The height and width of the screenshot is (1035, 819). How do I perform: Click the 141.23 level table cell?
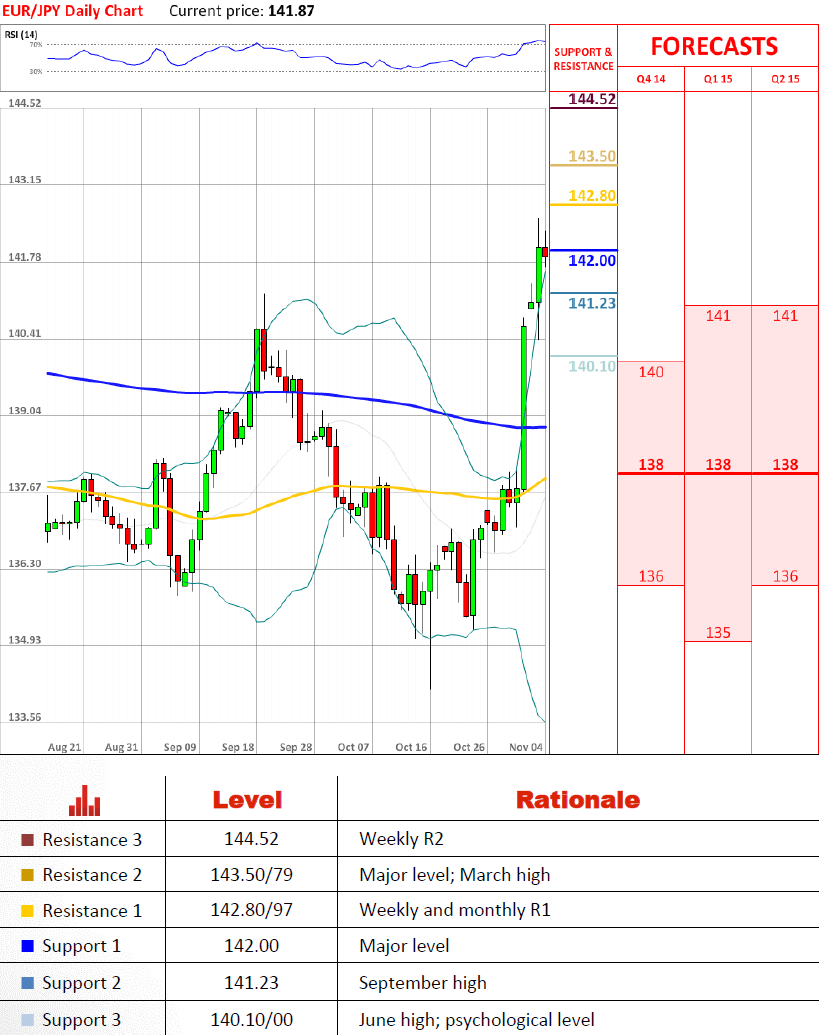[251, 983]
